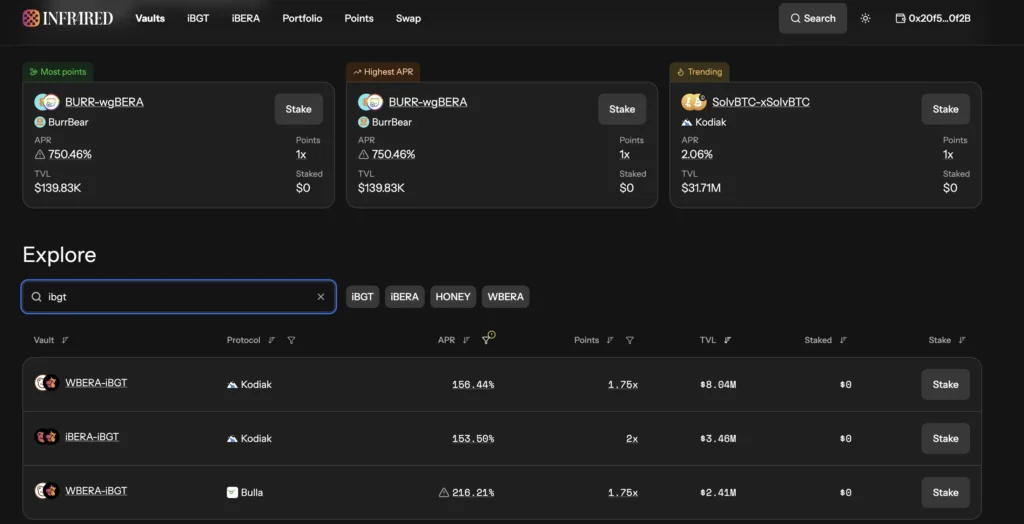Click the $31.71M TVL in Trending card
The image size is (1024, 524).
[x=701, y=188]
